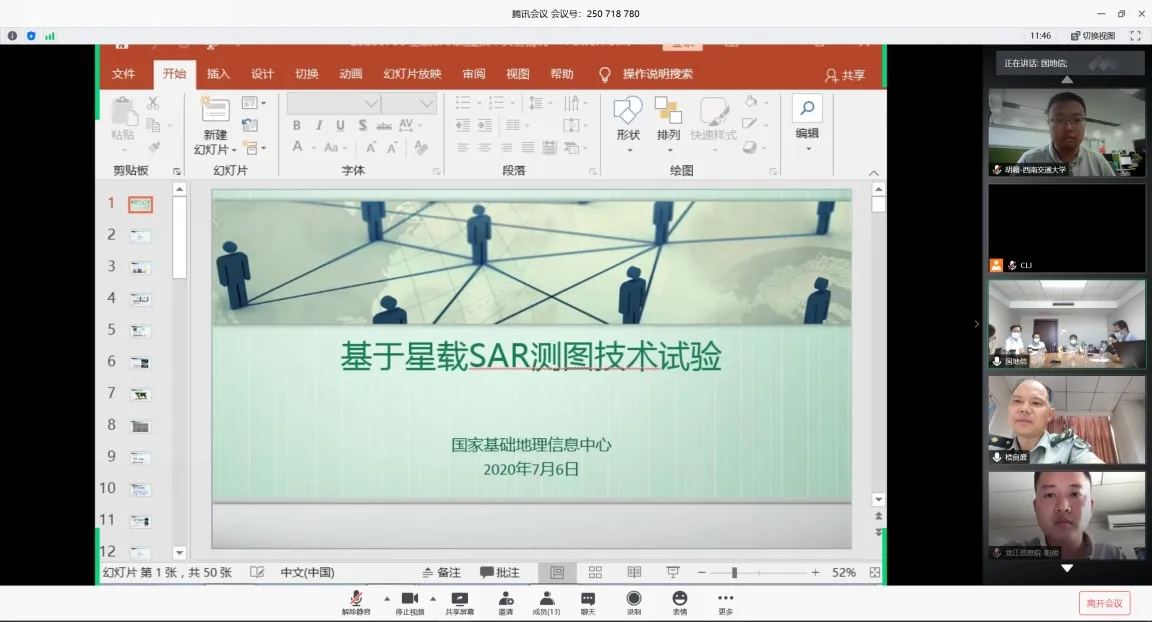Click the New Slide (新建幻灯片) icon
Image resolution: width=1152 pixels, height=622 pixels.
[x=215, y=112]
